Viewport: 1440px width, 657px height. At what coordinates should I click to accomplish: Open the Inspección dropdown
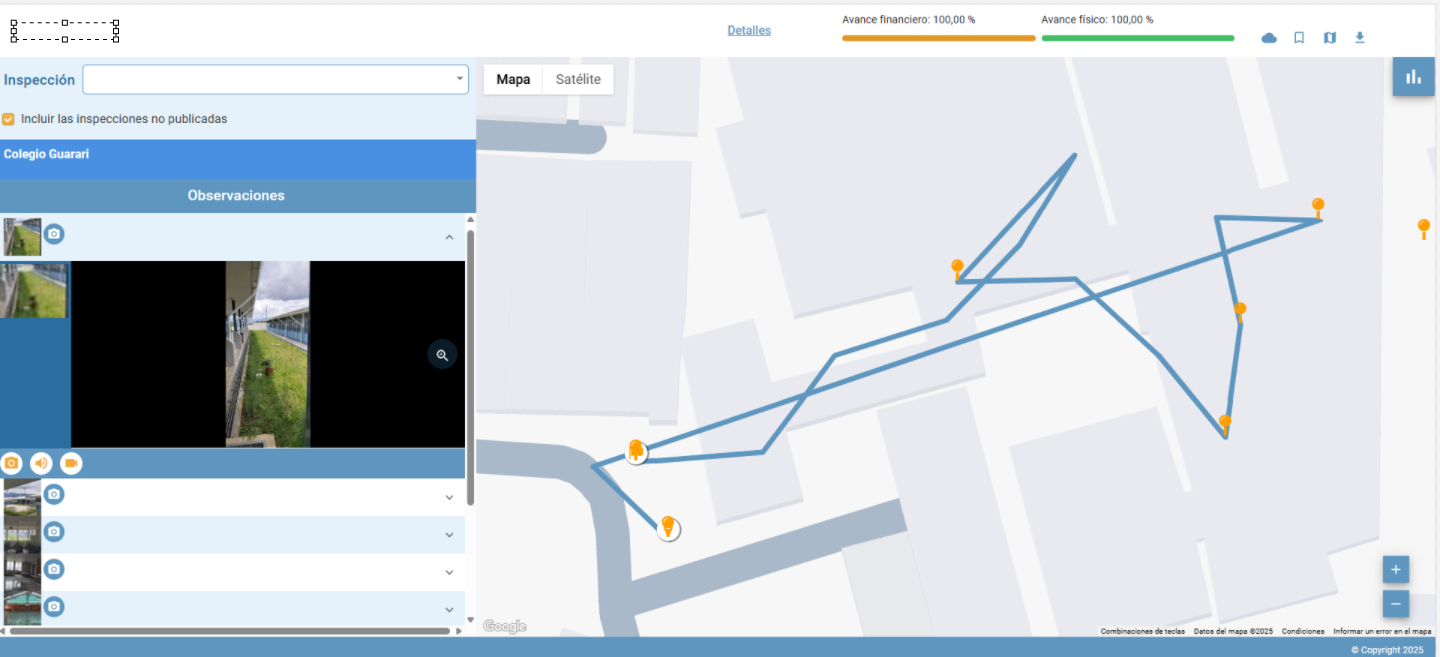275,80
